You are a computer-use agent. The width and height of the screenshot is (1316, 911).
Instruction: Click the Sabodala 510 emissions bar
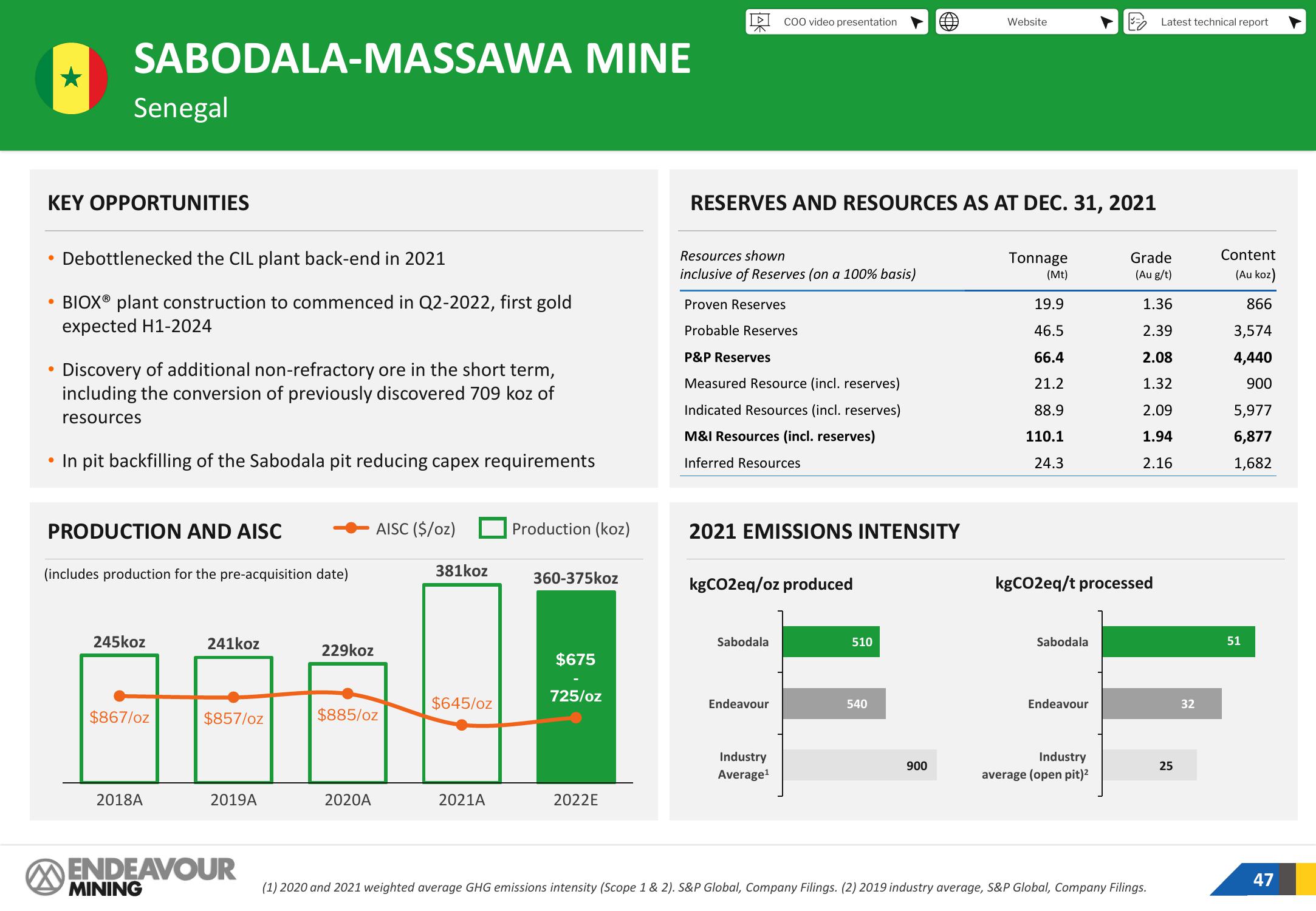831,641
